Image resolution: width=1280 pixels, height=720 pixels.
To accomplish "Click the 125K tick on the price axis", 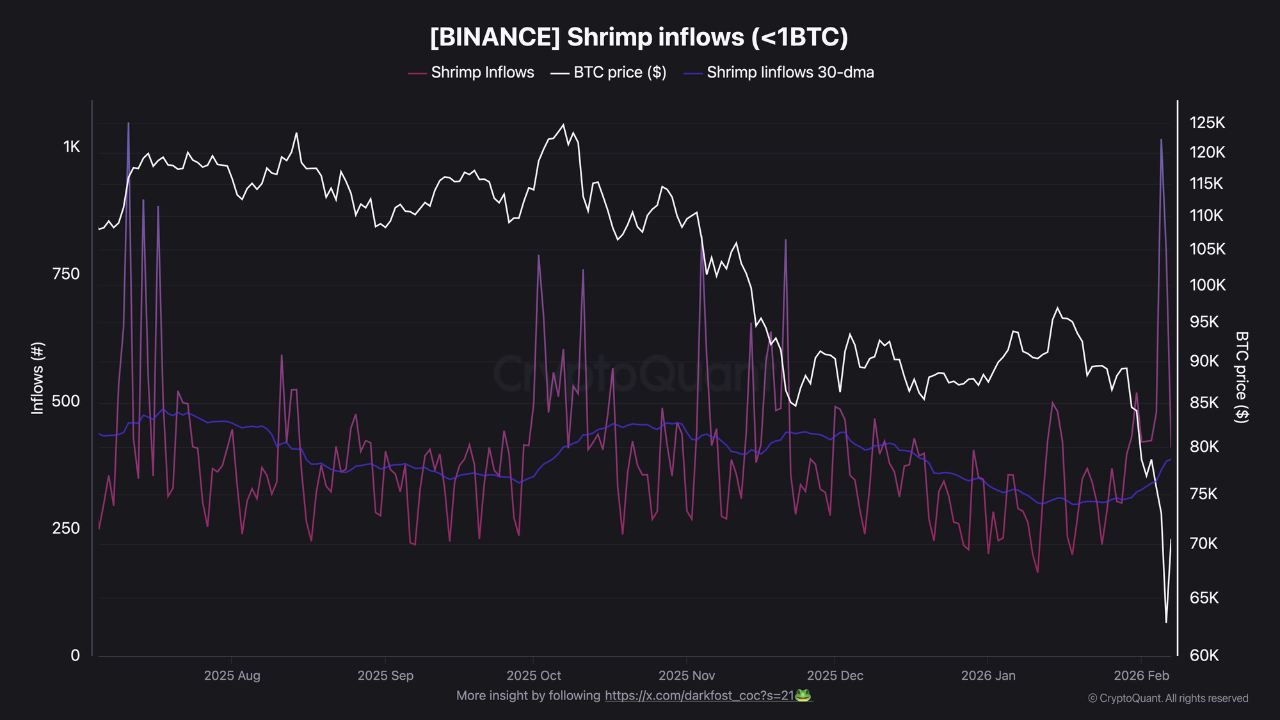I will pos(1207,123).
